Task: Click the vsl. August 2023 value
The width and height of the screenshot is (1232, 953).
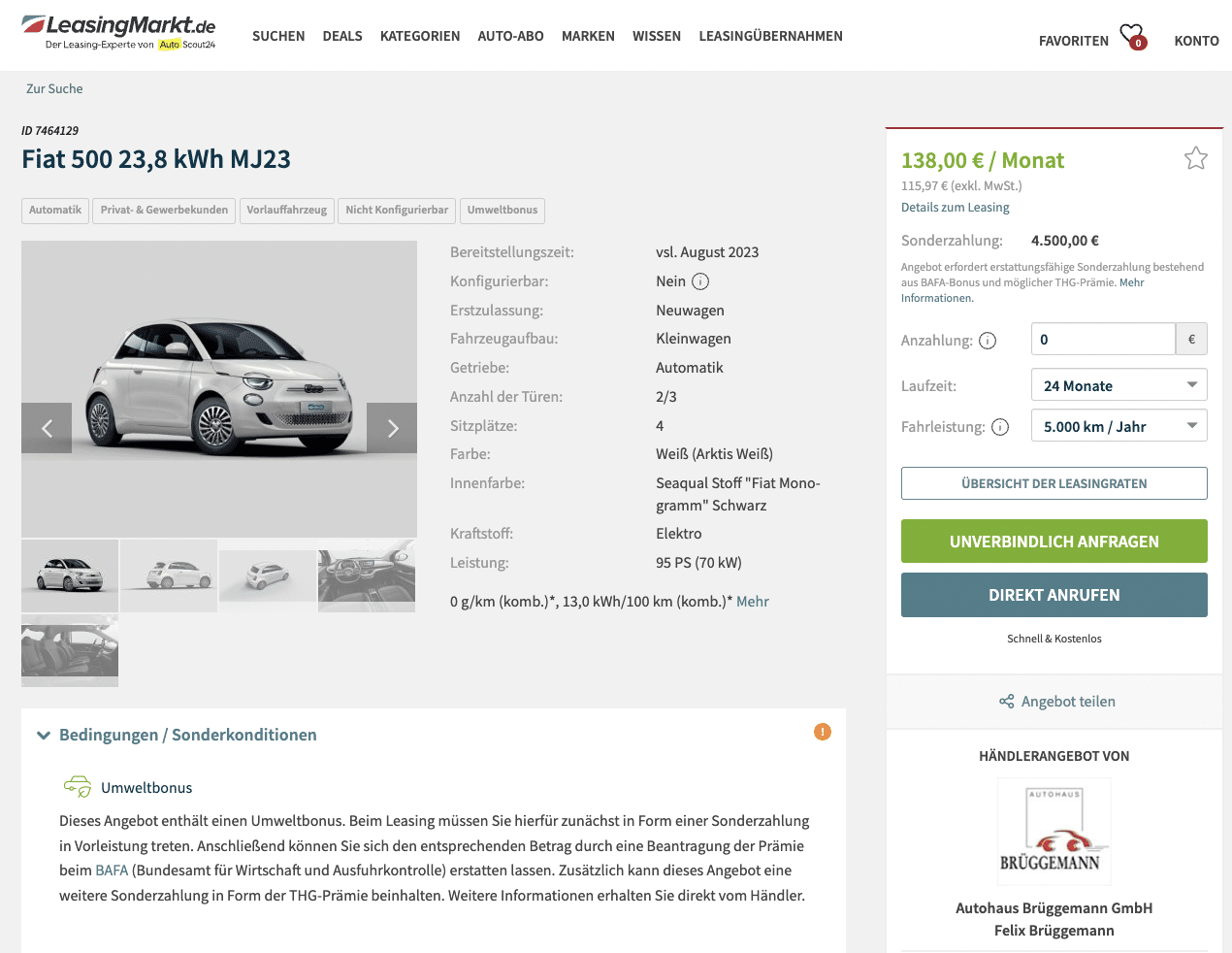Action: [x=707, y=252]
